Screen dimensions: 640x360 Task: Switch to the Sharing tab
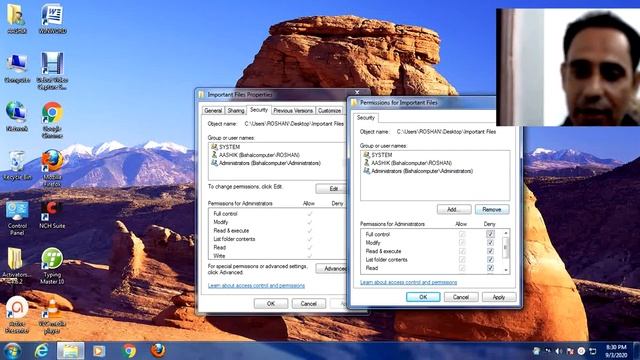click(x=236, y=111)
